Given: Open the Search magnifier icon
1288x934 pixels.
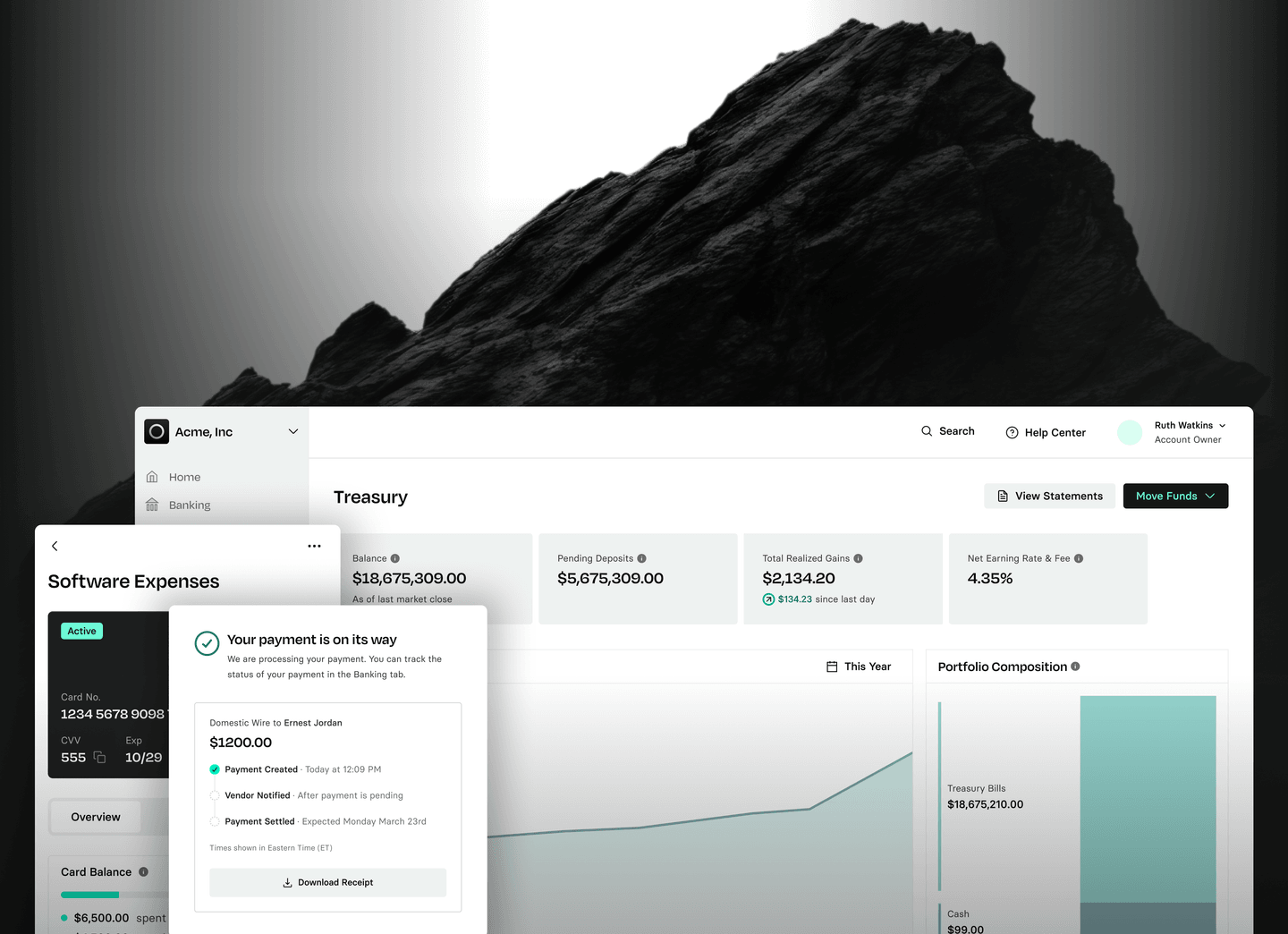Looking at the screenshot, I should click(x=926, y=430).
